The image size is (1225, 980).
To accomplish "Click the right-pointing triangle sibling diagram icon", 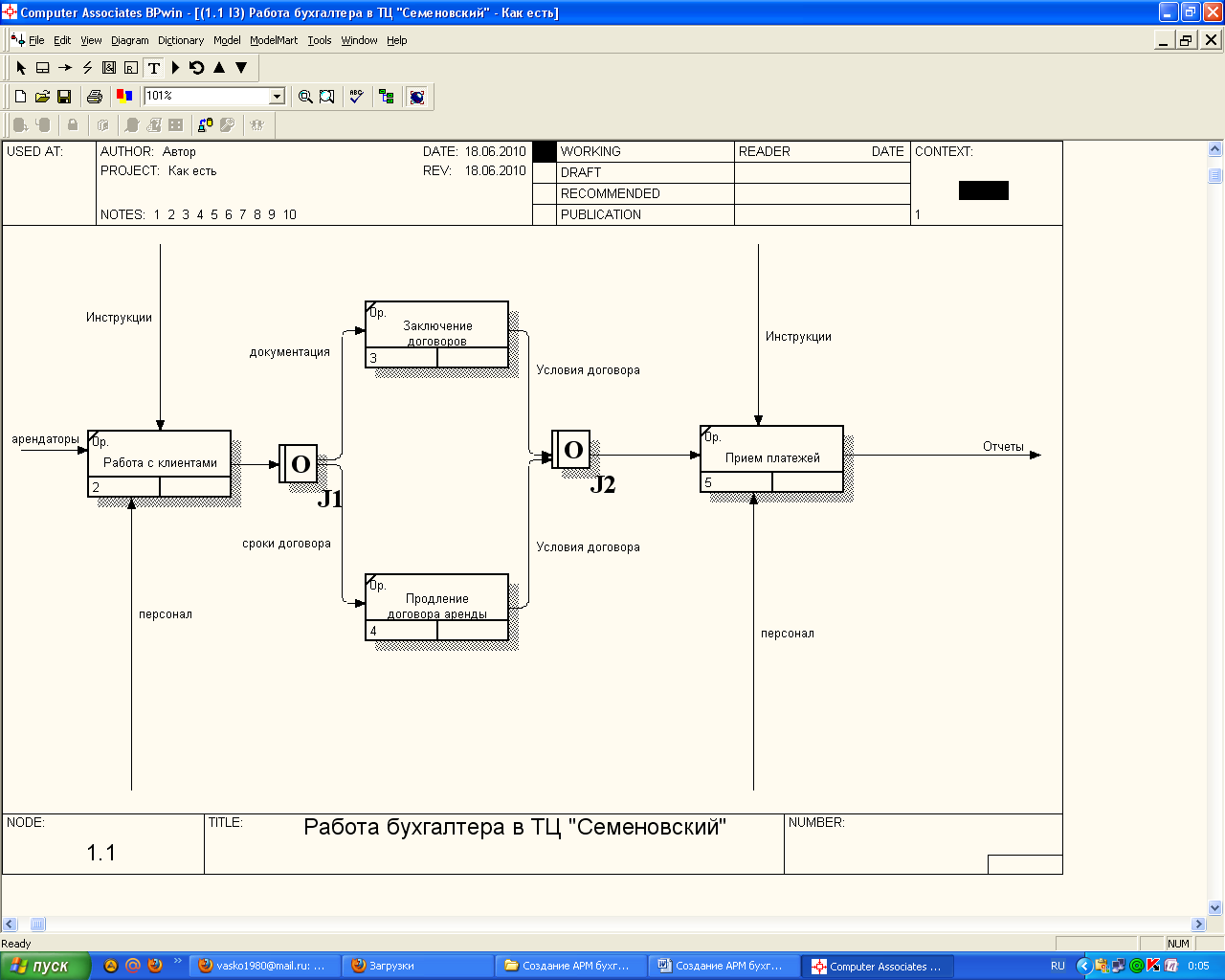I will pyautogui.click(x=175, y=68).
